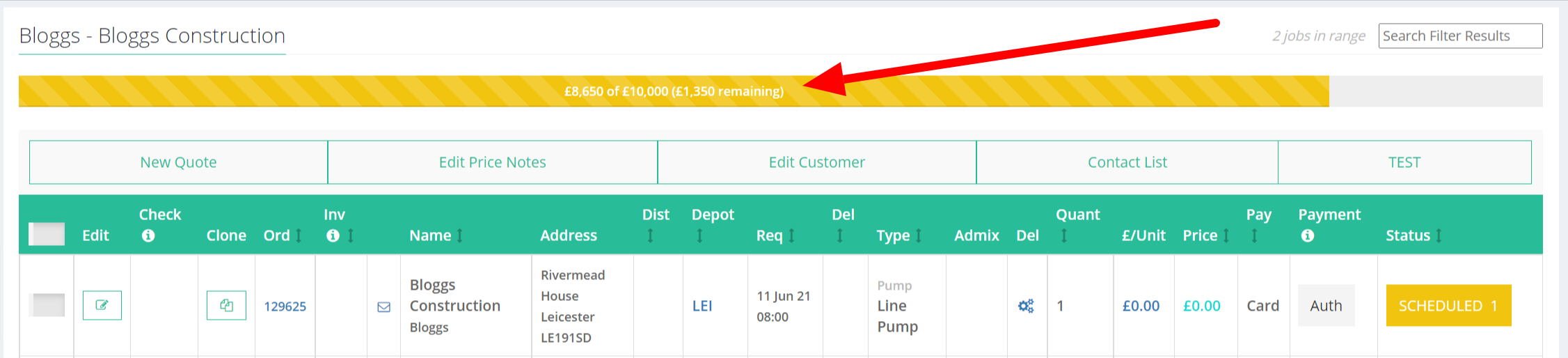Open the New Quote tab
Image resolution: width=1568 pixels, height=358 pixels.
coord(178,162)
